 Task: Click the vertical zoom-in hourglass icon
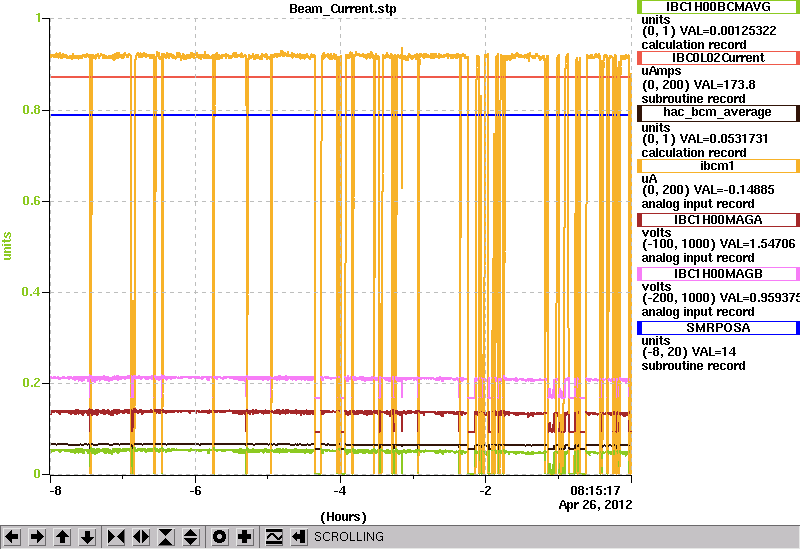click(166, 537)
